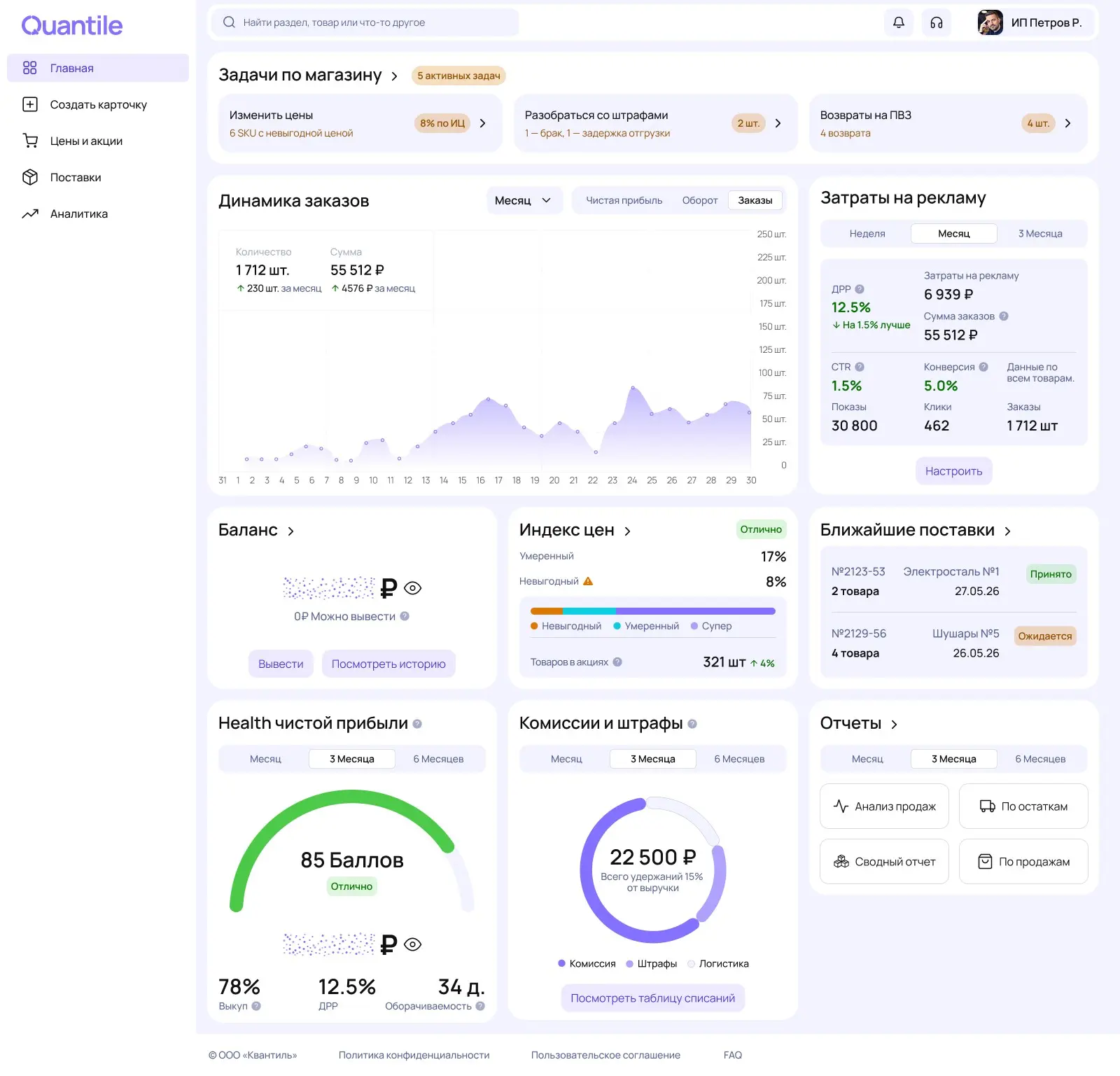Screen dimensions: 1120x1076
Task: Click the help icon next to ДРР in ad costs
Action: 860,289
